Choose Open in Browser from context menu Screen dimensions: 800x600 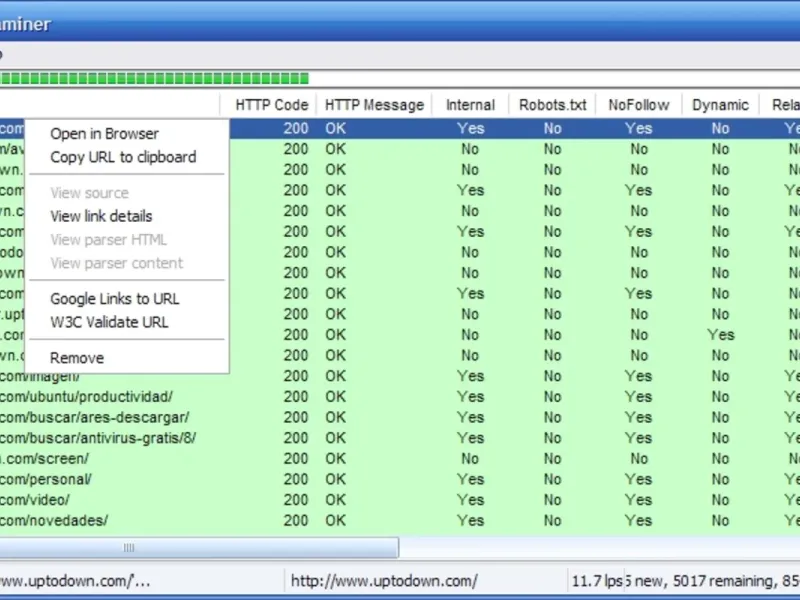coord(105,134)
